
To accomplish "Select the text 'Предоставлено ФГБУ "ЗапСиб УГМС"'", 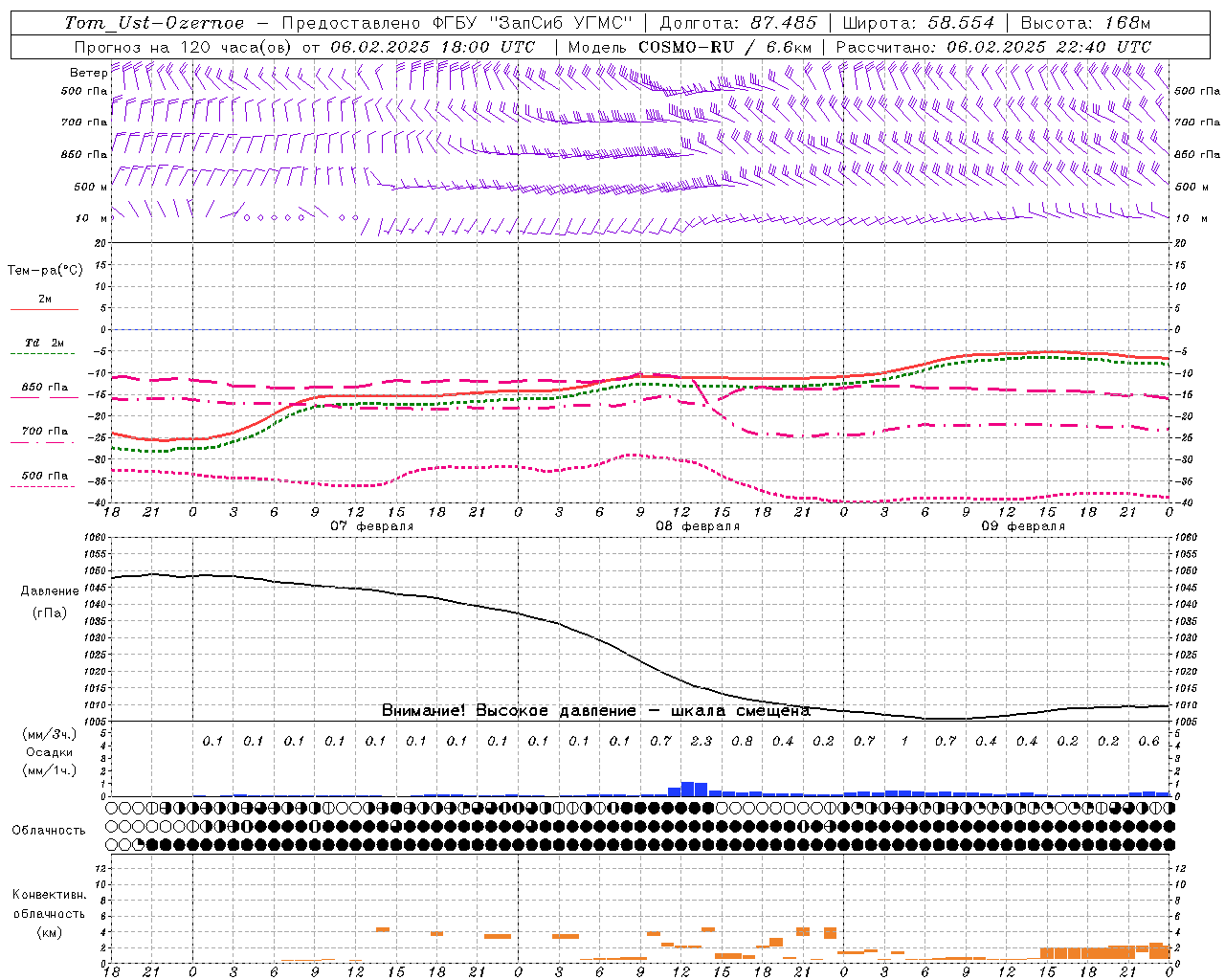I will (x=457, y=23).
